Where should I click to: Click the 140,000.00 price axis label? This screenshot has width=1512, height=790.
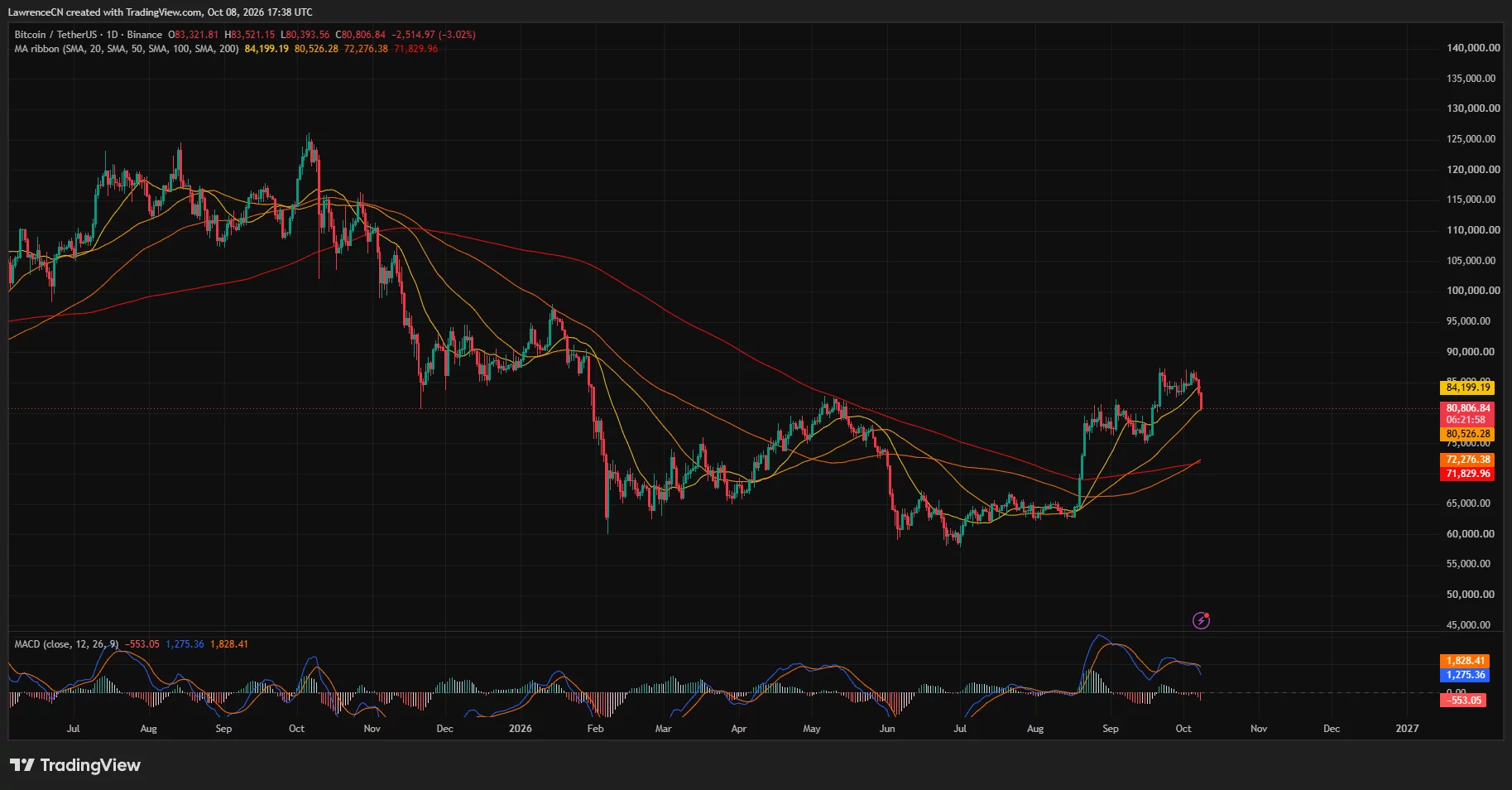coord(1473,48)
